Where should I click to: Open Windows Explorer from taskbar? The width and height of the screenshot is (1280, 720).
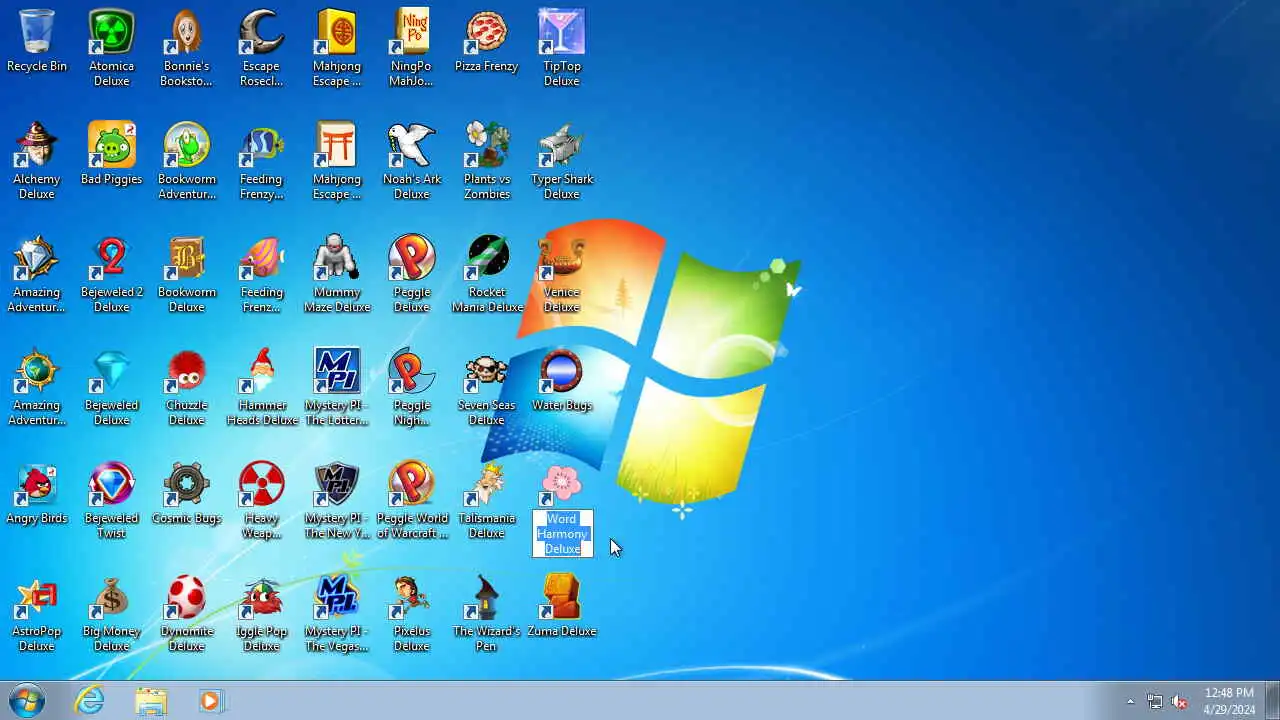coord(151,701)
